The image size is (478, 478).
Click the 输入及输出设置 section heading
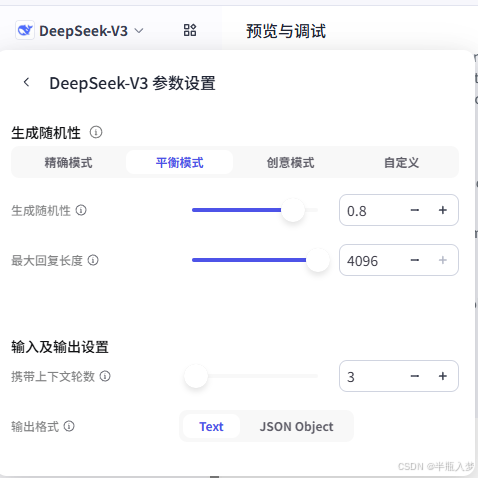coord(60,347)
